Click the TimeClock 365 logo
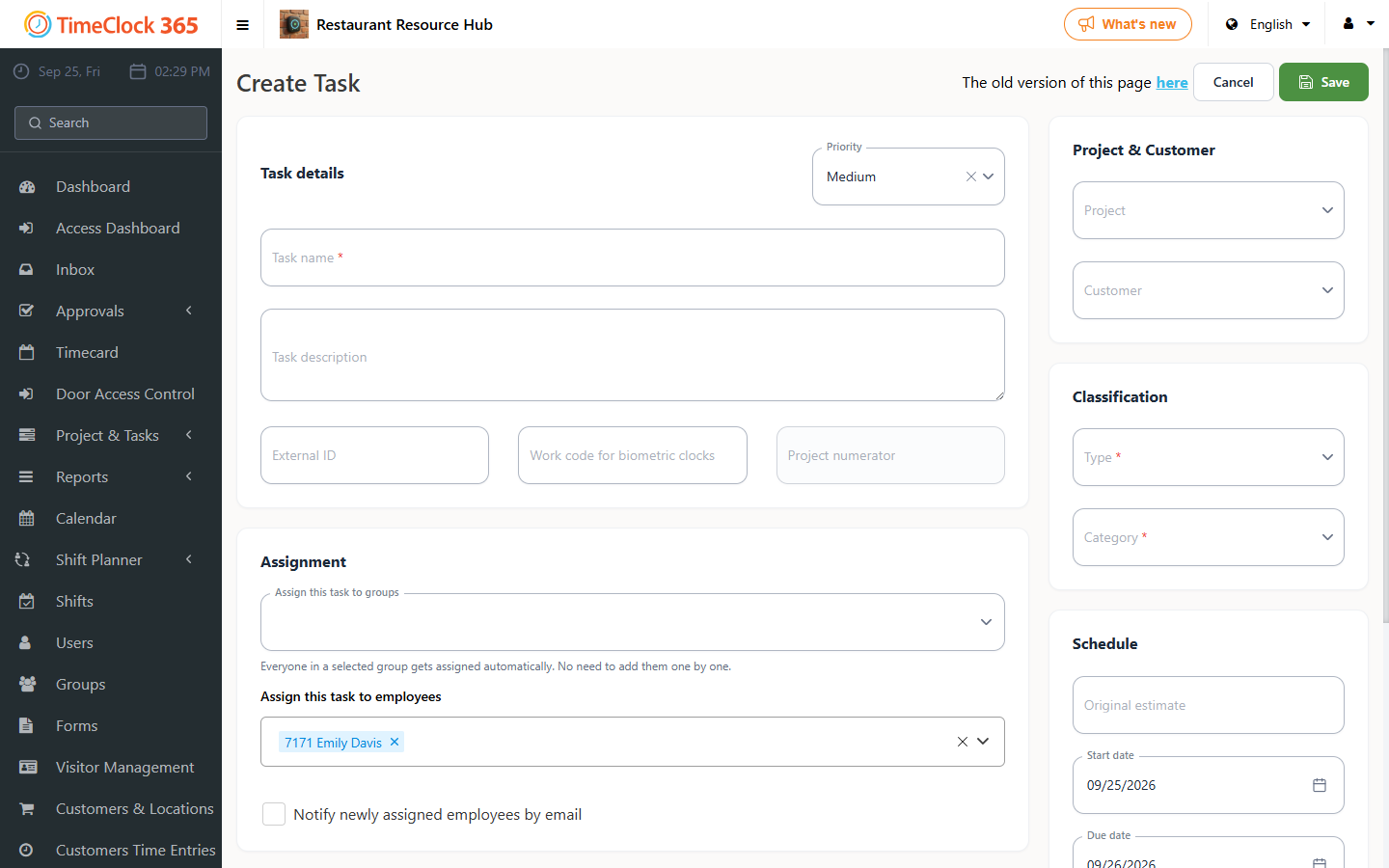The width and height of the screenshot is (1389, 868). coord(111,24)
